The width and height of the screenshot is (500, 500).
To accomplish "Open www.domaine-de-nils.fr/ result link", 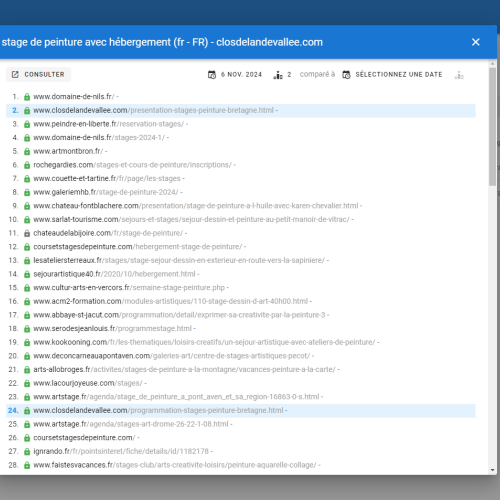I will coord(74,97).
